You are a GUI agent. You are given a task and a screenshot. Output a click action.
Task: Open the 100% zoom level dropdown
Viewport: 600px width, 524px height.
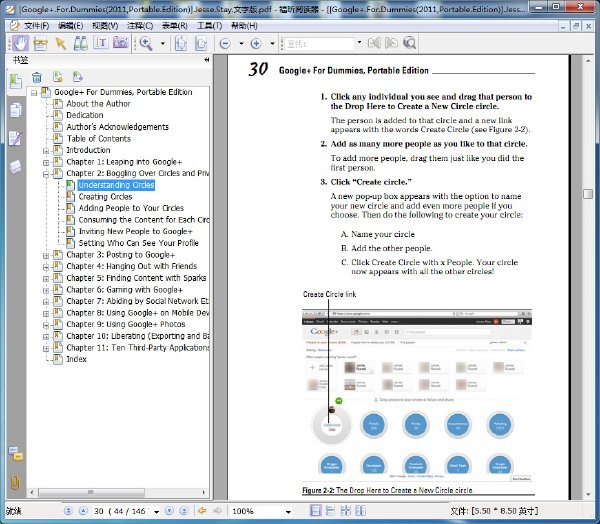288,511
